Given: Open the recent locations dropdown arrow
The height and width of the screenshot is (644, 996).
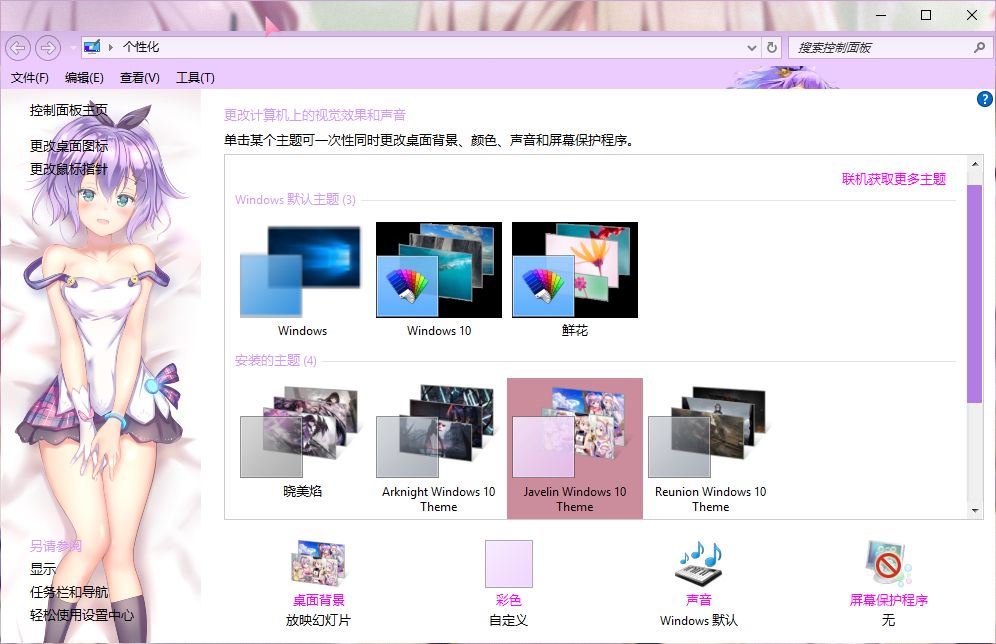Looking at the screenshot, I should click(x=71, y=48).
